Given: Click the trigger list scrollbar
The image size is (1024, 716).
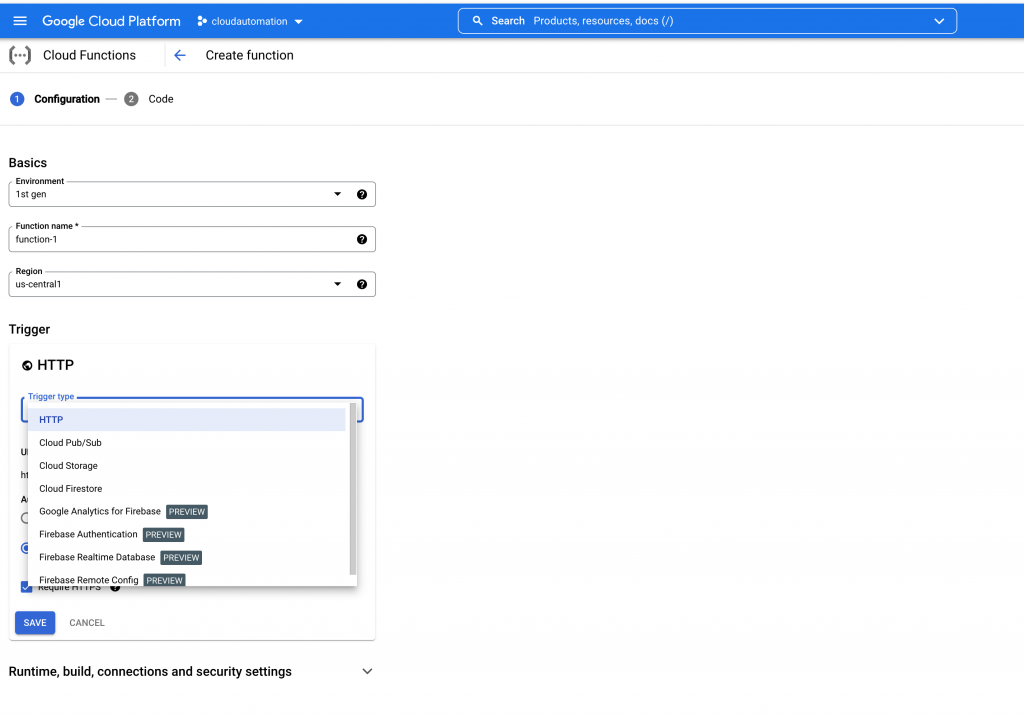Looking at the screenshot, I should 353,489.
